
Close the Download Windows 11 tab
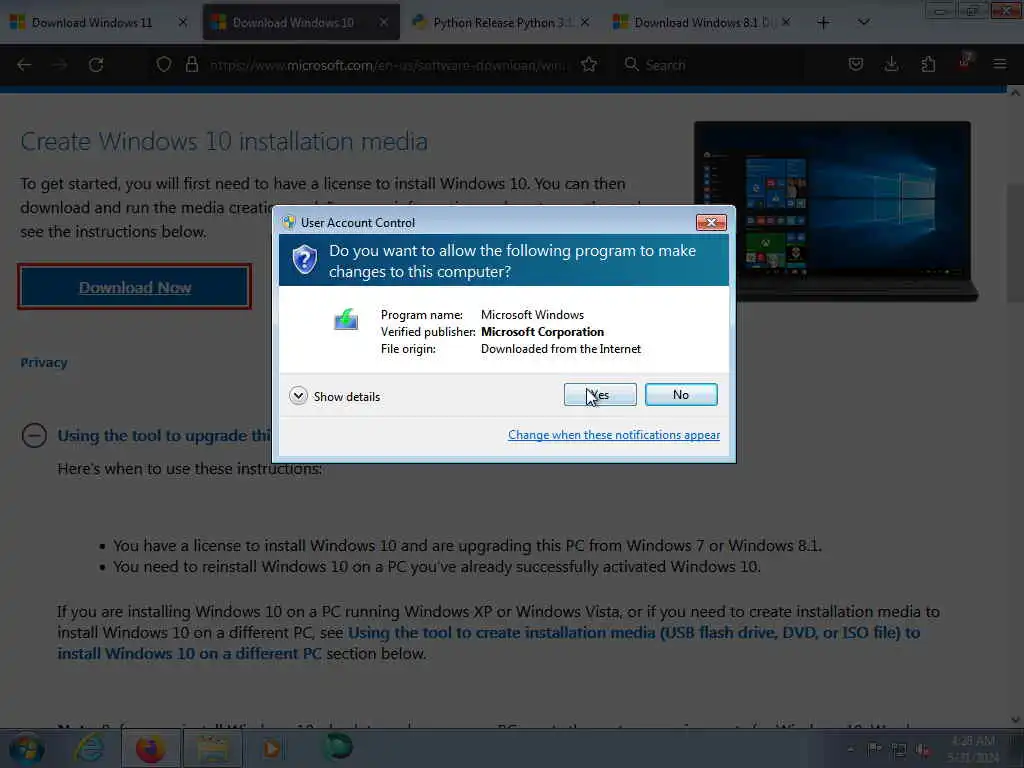click(183, 22)
